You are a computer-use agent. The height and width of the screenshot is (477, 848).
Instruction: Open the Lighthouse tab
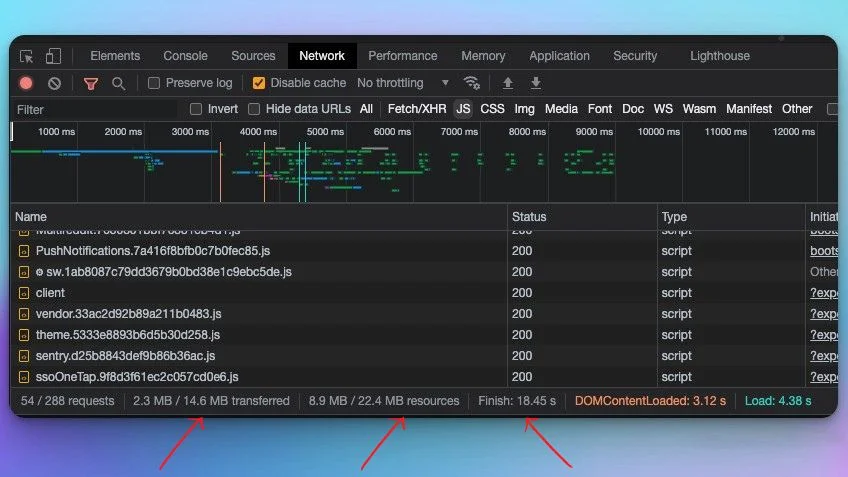pyautogui.click(x=720, y=56)
